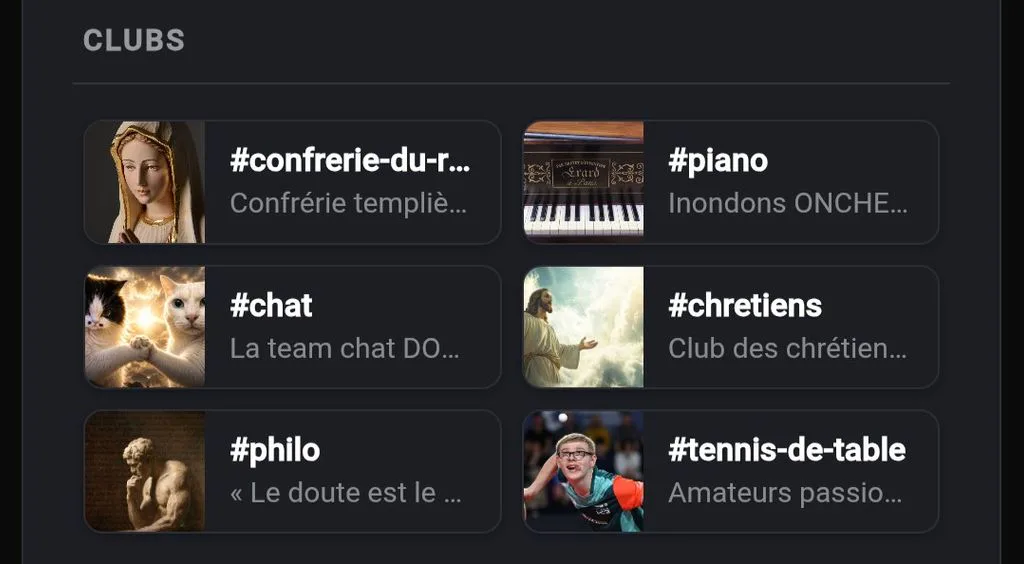
Task: Select the #philo club title
Action: pyautogui.click(x=275, y=450)
